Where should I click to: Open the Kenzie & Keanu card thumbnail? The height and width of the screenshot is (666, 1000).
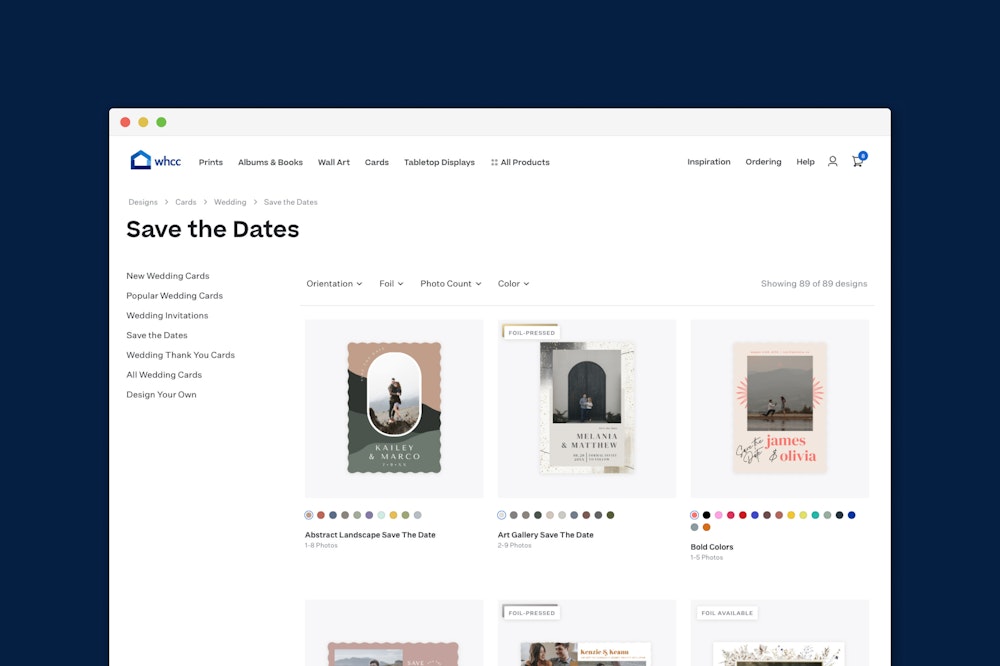pyautogui.click(x=587, y=633)
